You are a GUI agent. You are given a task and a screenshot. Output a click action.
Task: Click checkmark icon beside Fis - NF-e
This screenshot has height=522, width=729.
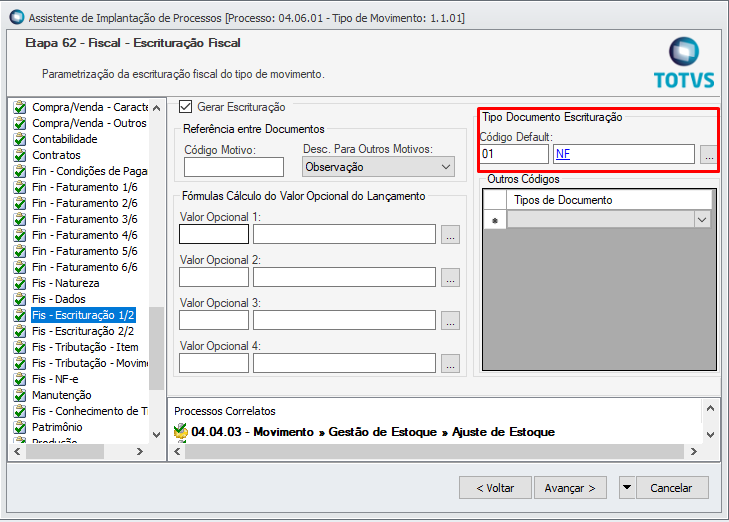pos(20,379)
